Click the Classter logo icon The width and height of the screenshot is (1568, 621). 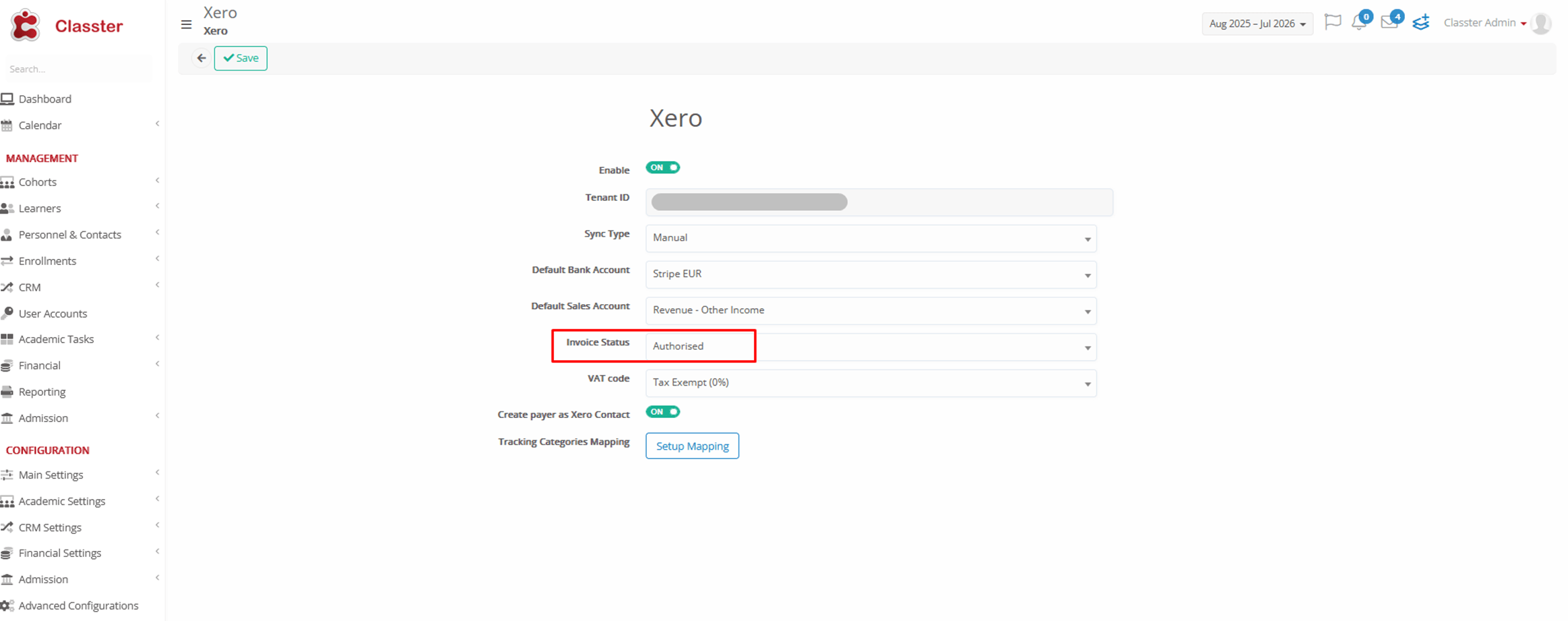pos(26,26)
